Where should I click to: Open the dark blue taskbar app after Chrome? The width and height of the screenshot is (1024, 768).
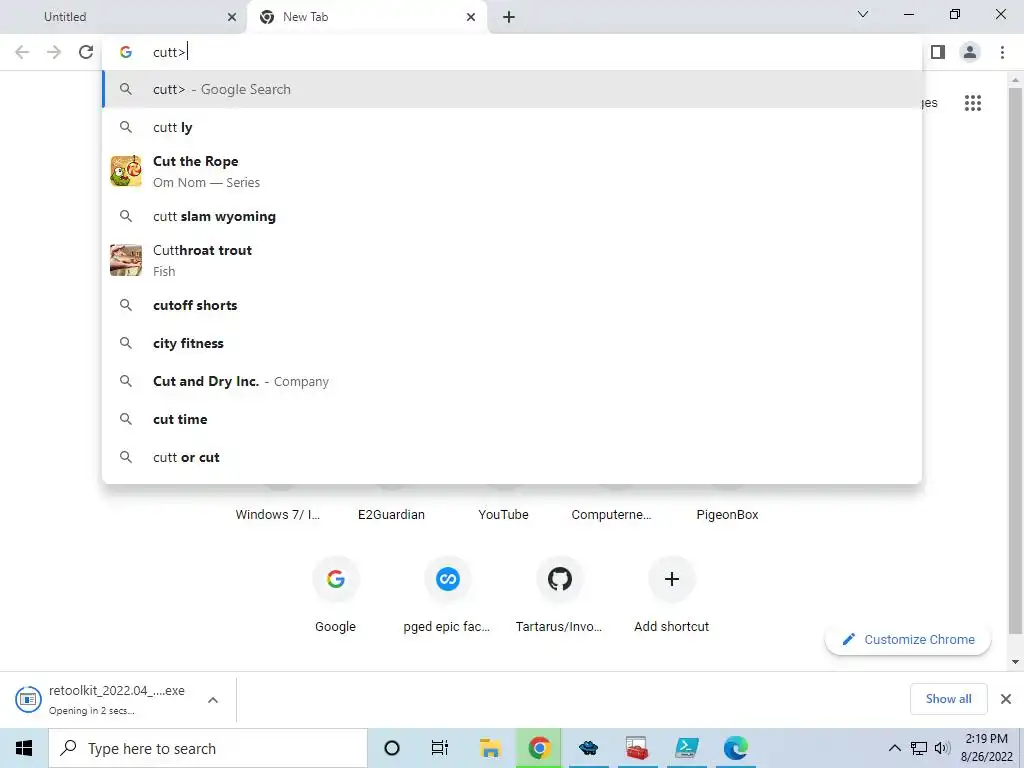pos(588,748)
